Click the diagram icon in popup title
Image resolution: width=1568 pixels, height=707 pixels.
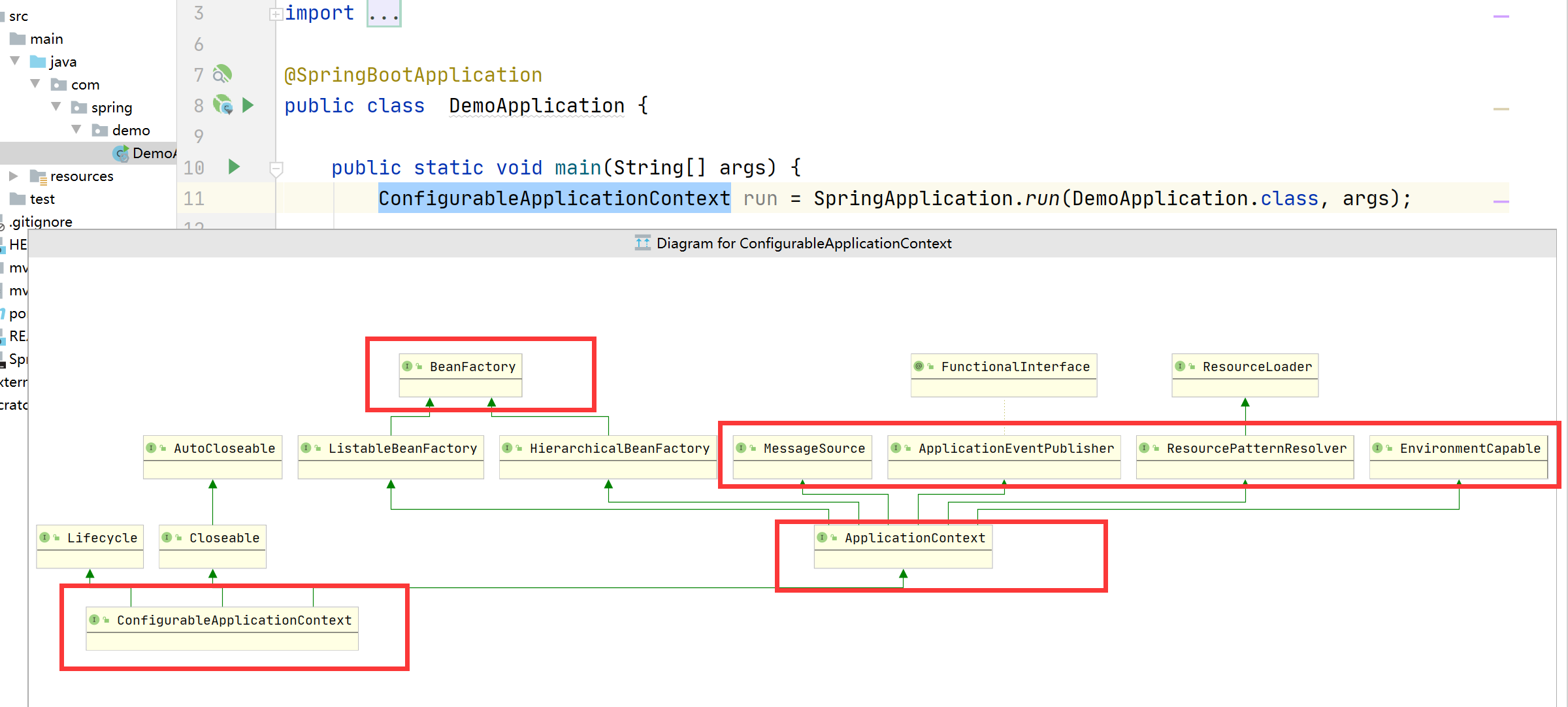[x=642, y=243]
